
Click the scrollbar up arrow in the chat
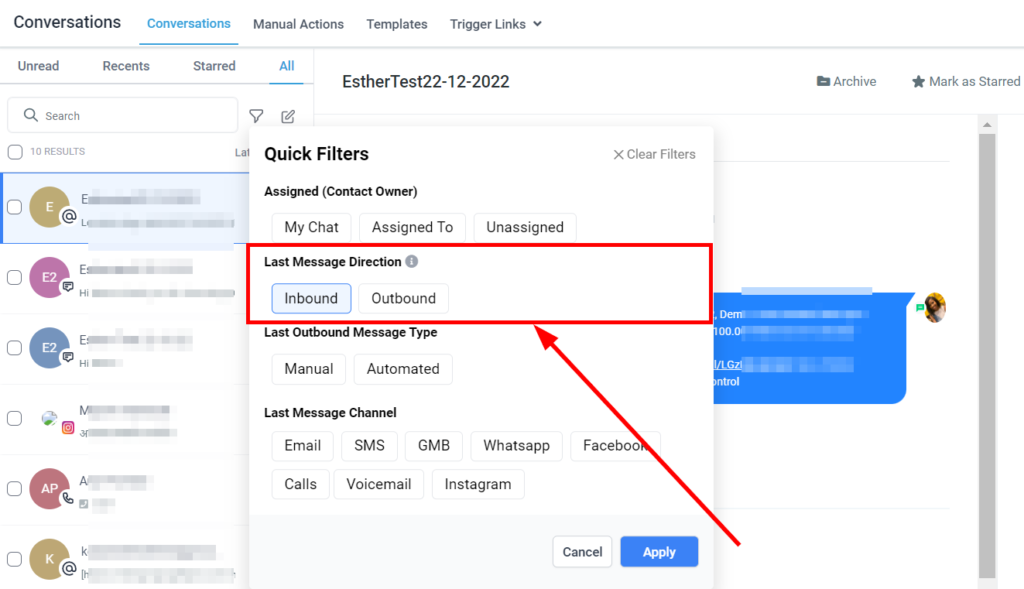987,124
